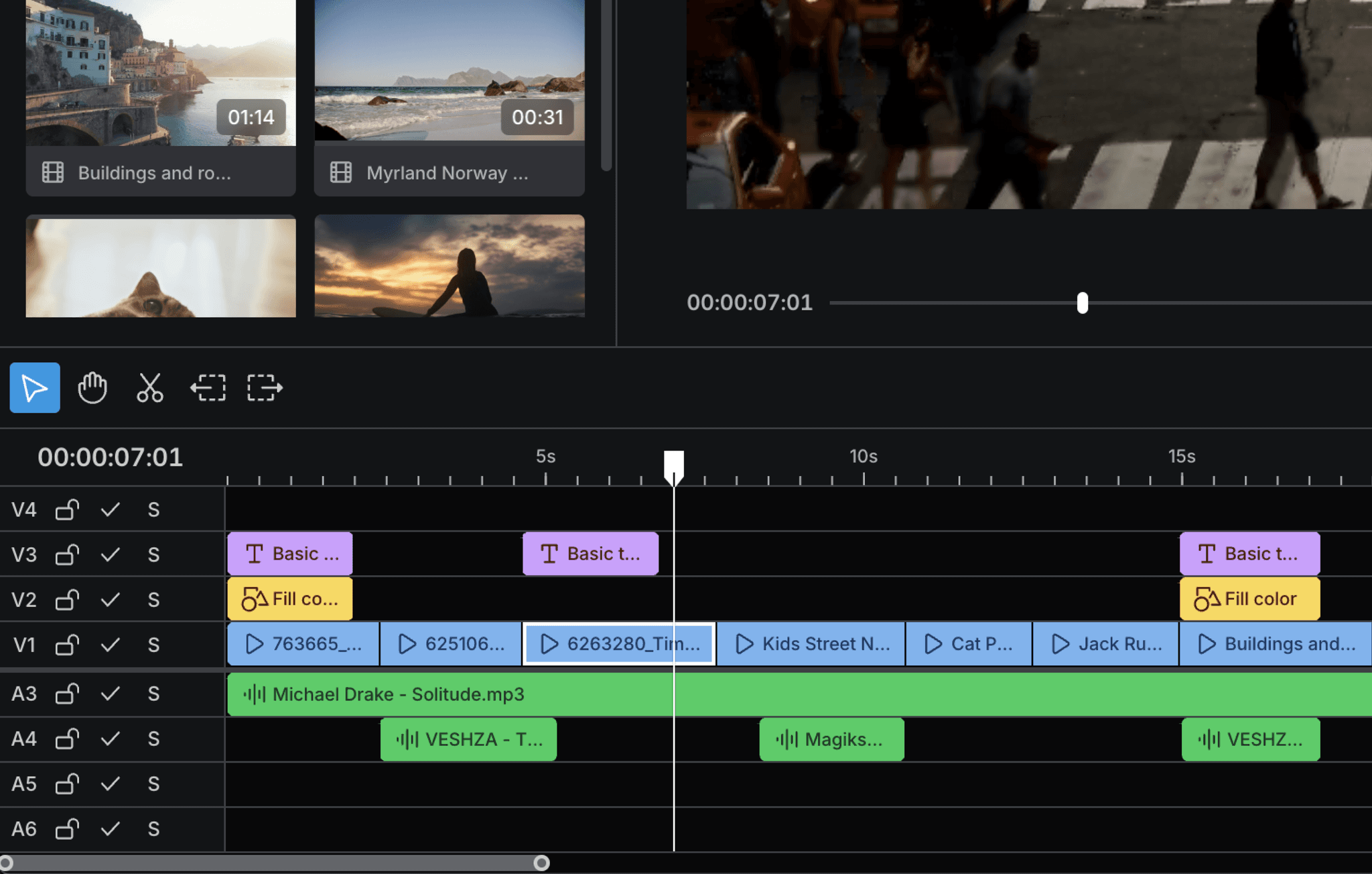The height and width of the screenshot is (874, 1372).
Task: Open the cat video thumbnail
Action: pyautogui.click(x=160, y=267)
